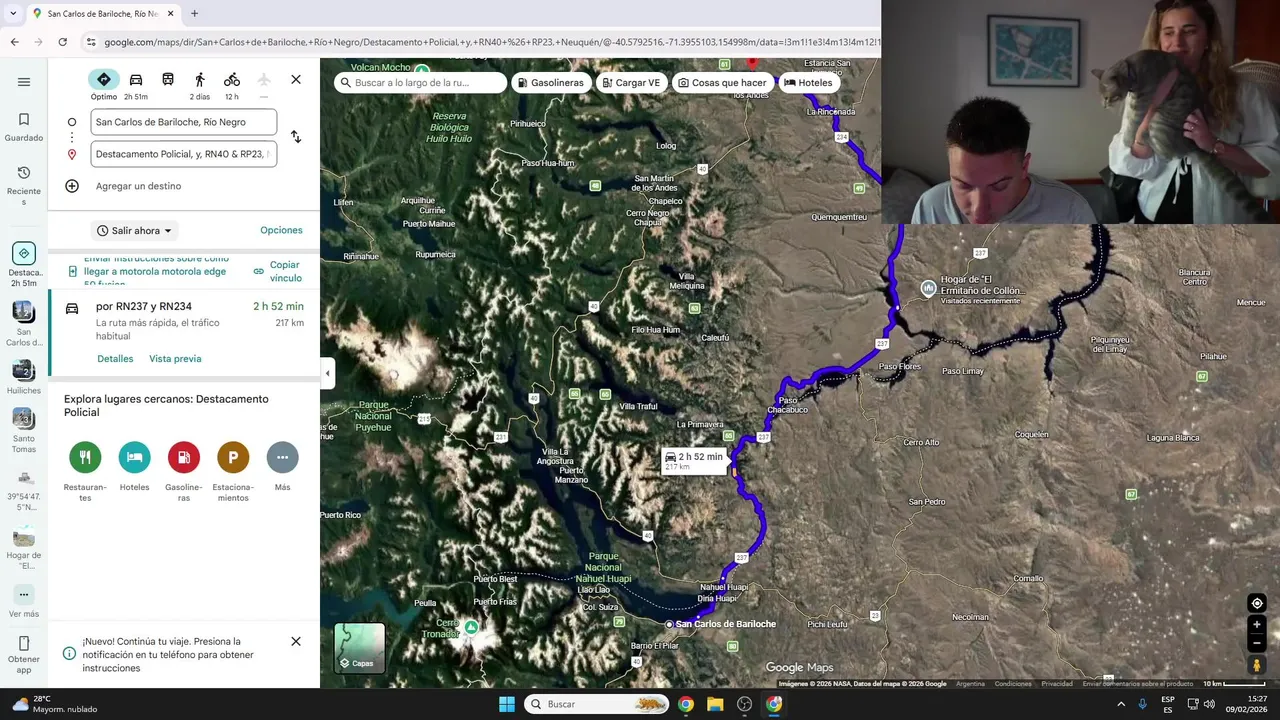Select walking mode, 2 días
This screenshot has width=1280, height=720.
(x=200, y=85)
